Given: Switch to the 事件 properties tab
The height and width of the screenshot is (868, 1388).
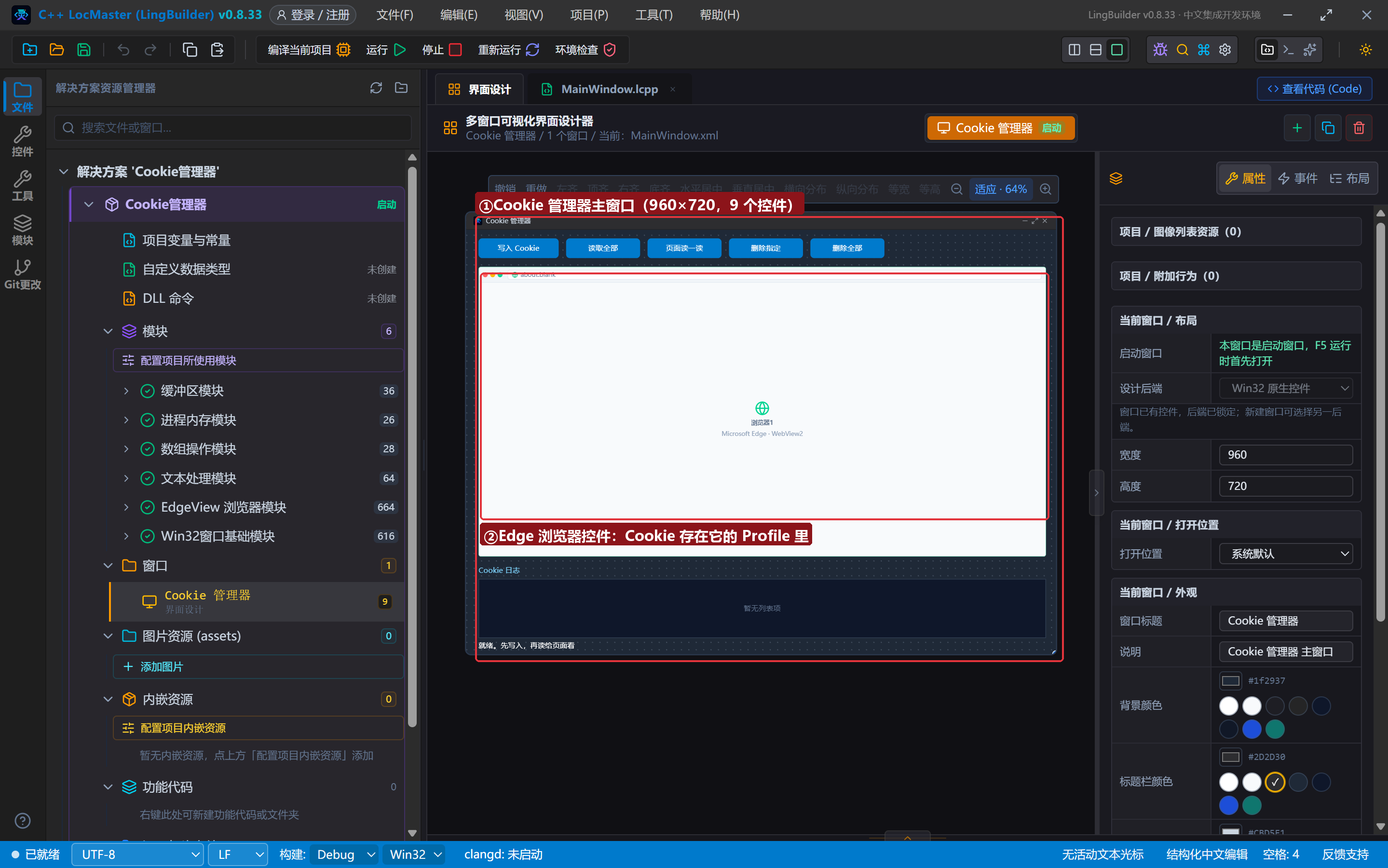Looking at the screenshot, I should [1298, 178].
